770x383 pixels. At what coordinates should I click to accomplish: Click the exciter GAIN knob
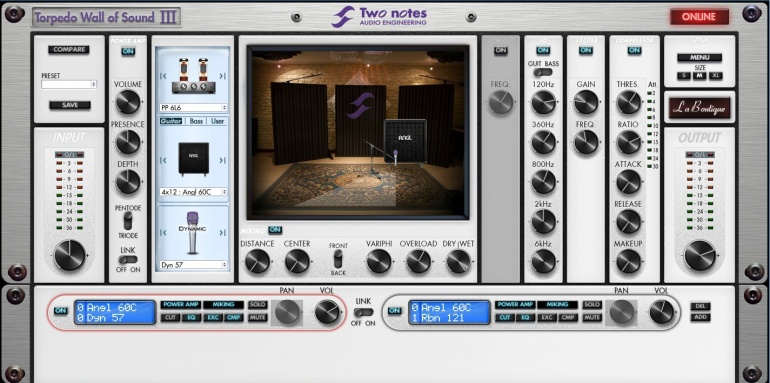point(586,102)
